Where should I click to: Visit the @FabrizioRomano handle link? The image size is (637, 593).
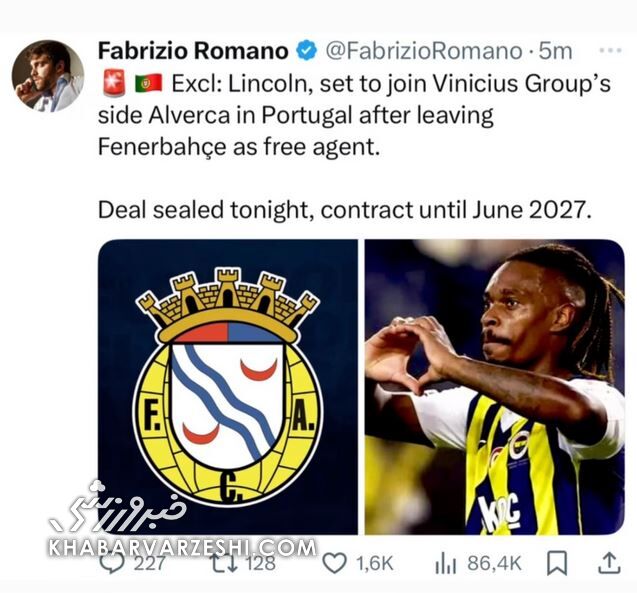[424, 51]
